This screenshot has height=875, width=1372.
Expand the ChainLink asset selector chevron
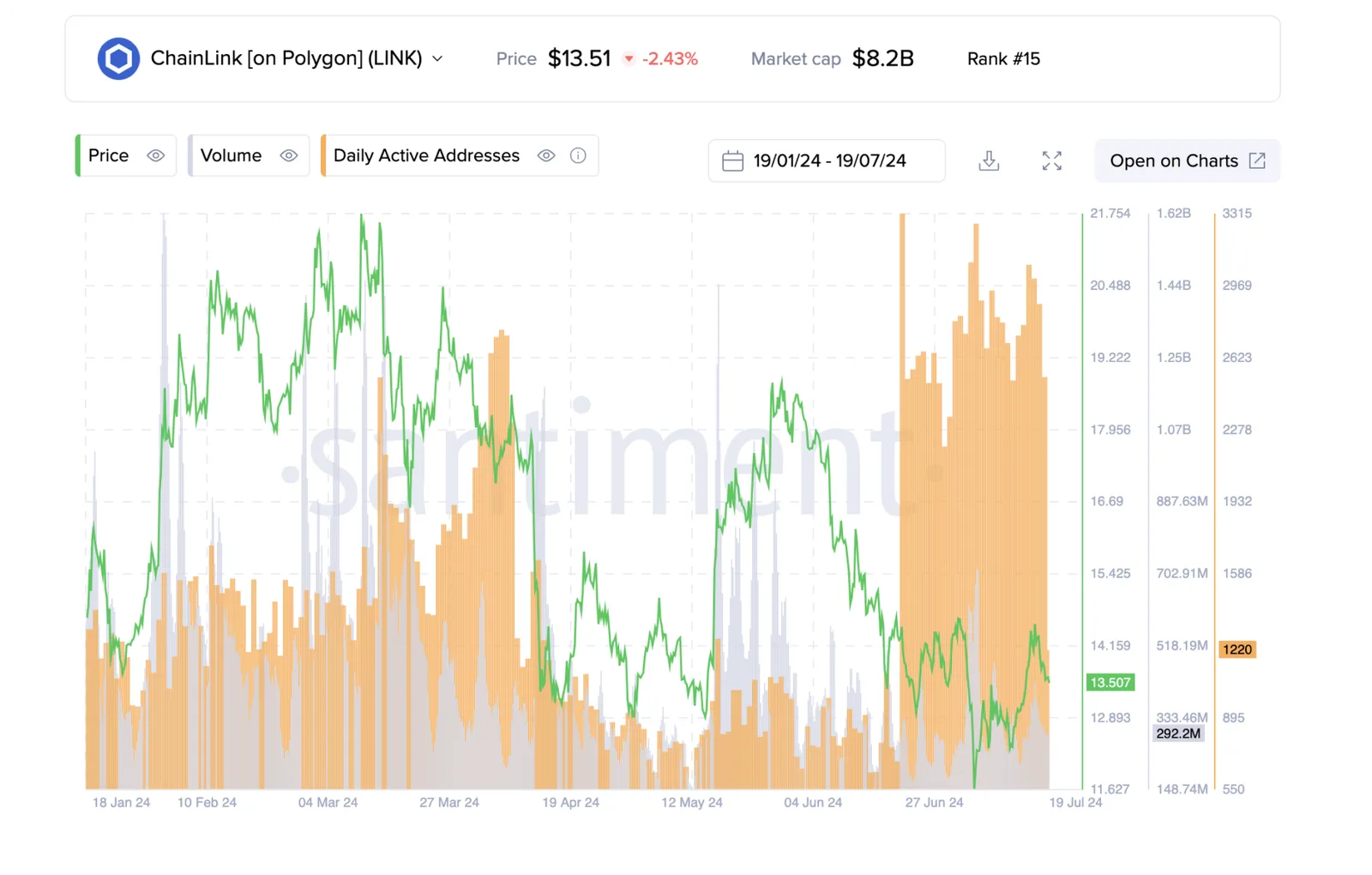pos(437,59)
